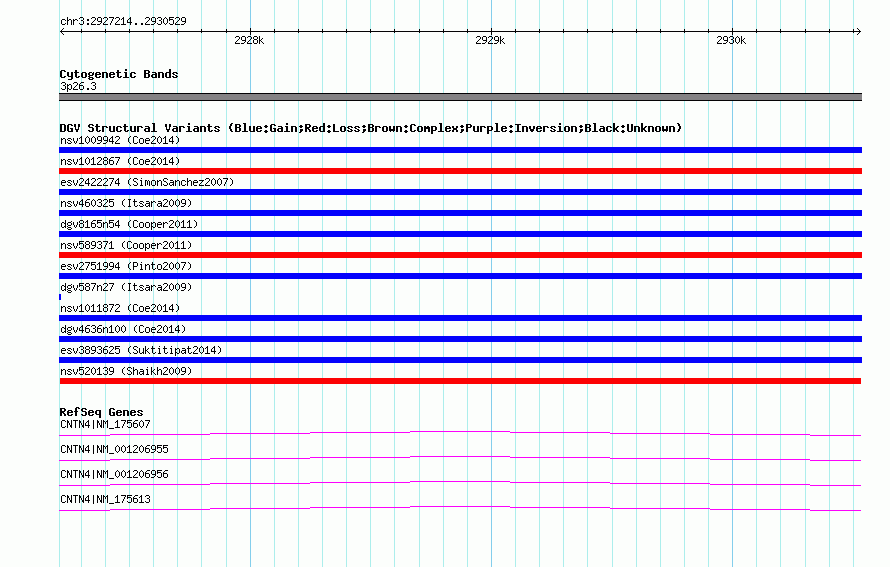Select the blue bar under nsv460325

coord(460,213)
